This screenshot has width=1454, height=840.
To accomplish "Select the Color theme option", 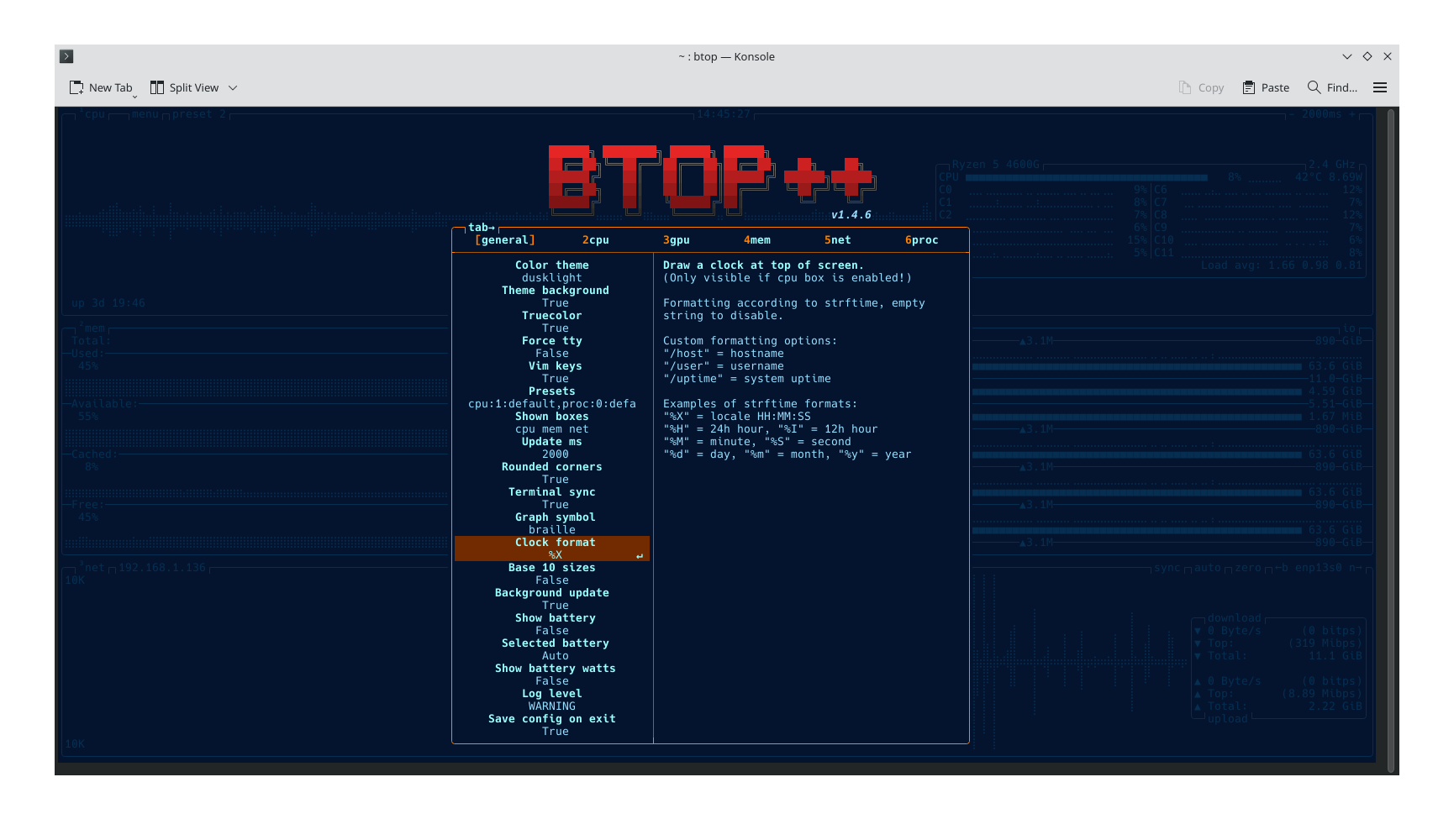I will (552, 265).
